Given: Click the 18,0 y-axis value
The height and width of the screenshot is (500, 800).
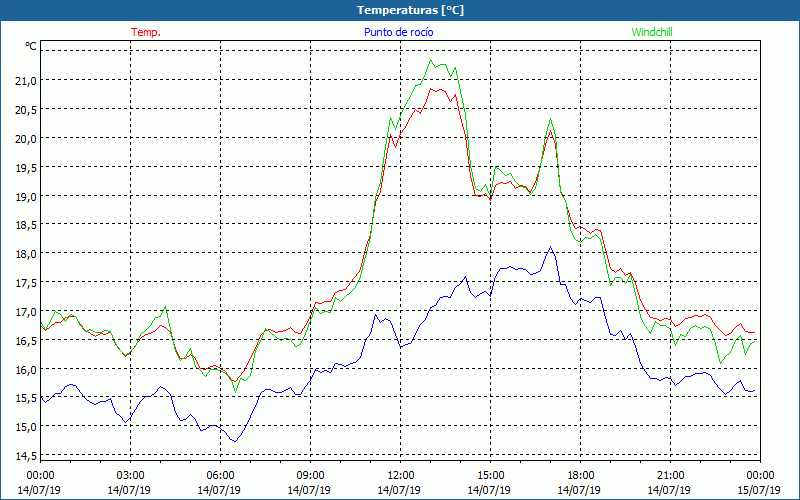Looking at the screenshot, I should 26,254.
